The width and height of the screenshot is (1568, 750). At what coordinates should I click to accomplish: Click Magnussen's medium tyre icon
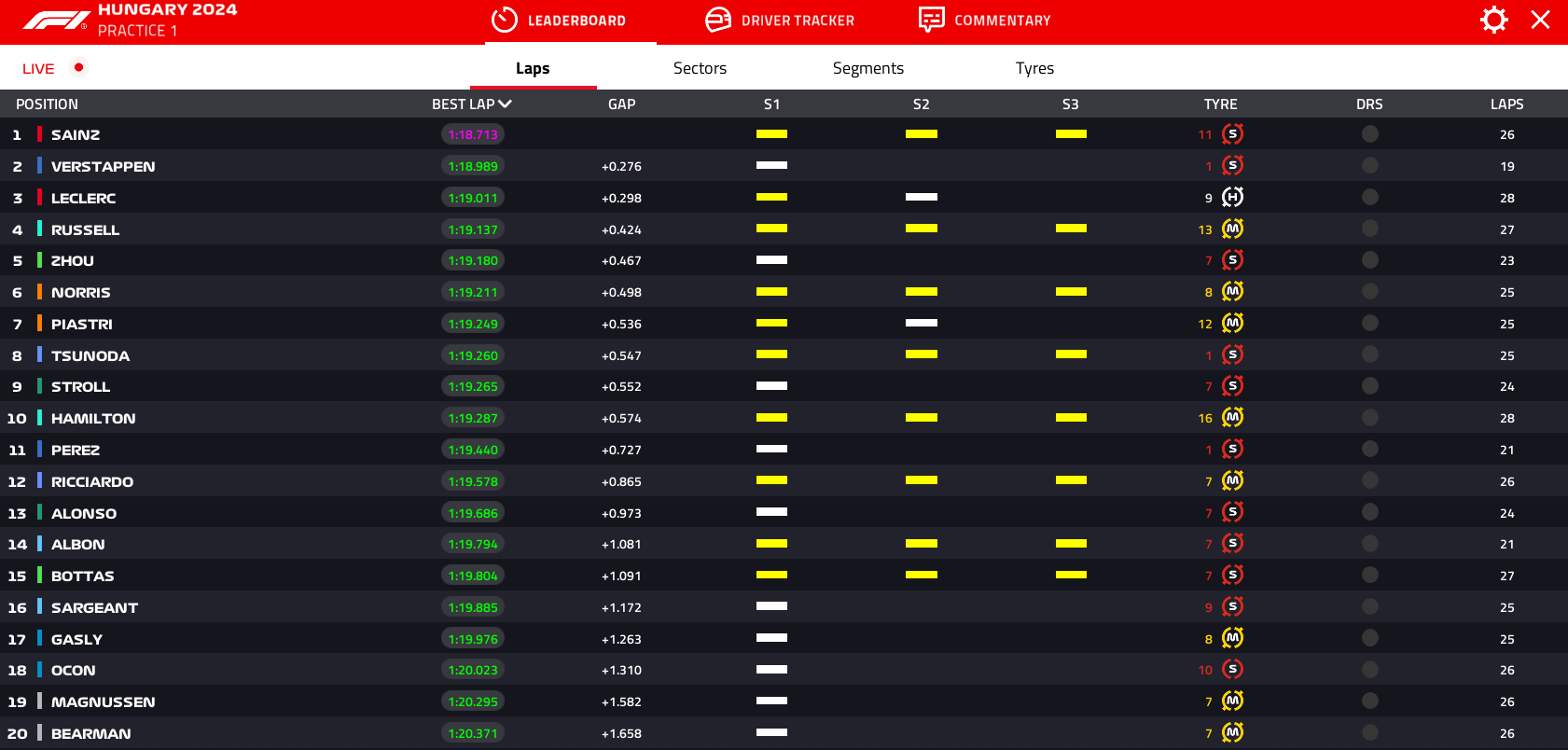pos(1232,701)
